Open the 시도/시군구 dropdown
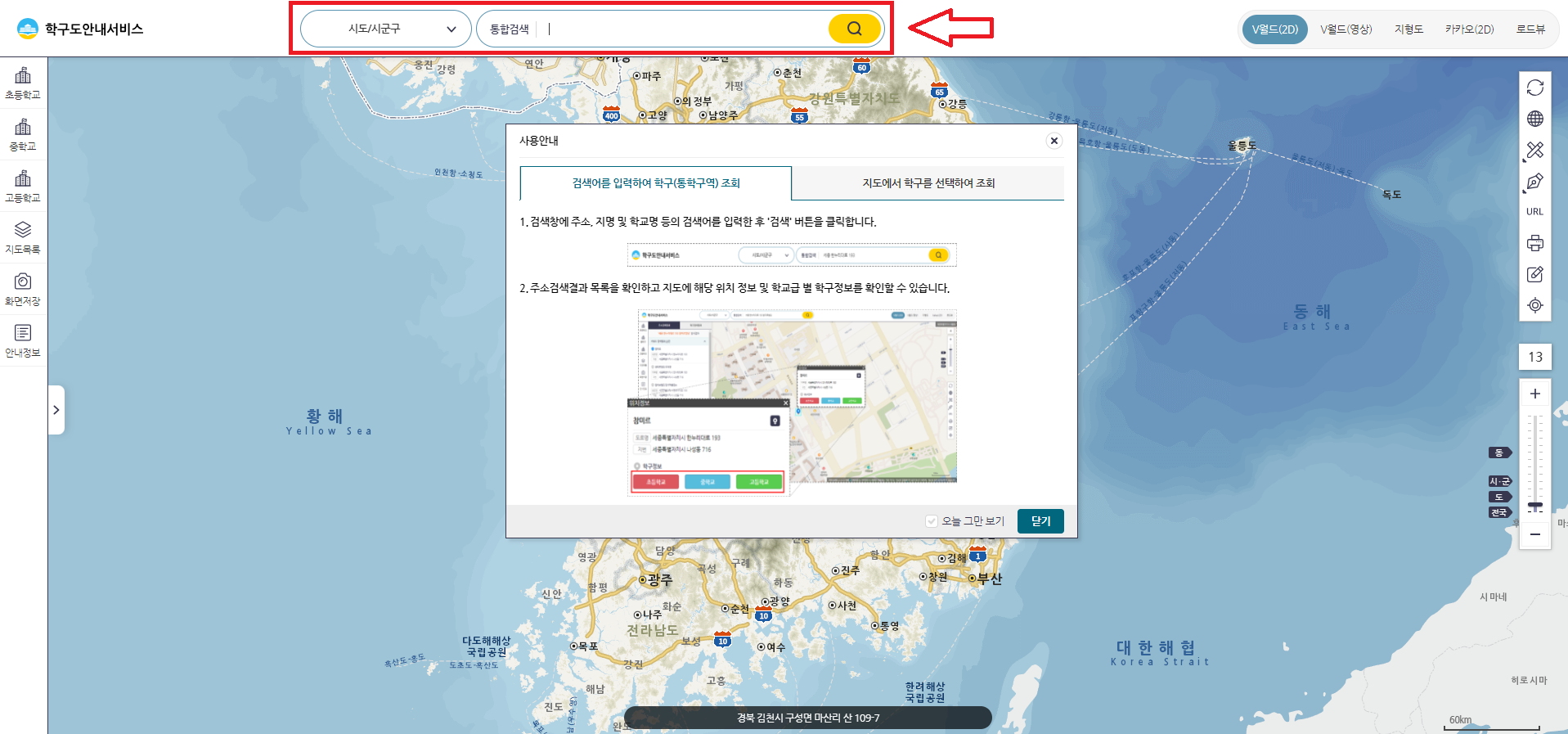Viewport: 1568px width, 734px height. pos(386,29)
